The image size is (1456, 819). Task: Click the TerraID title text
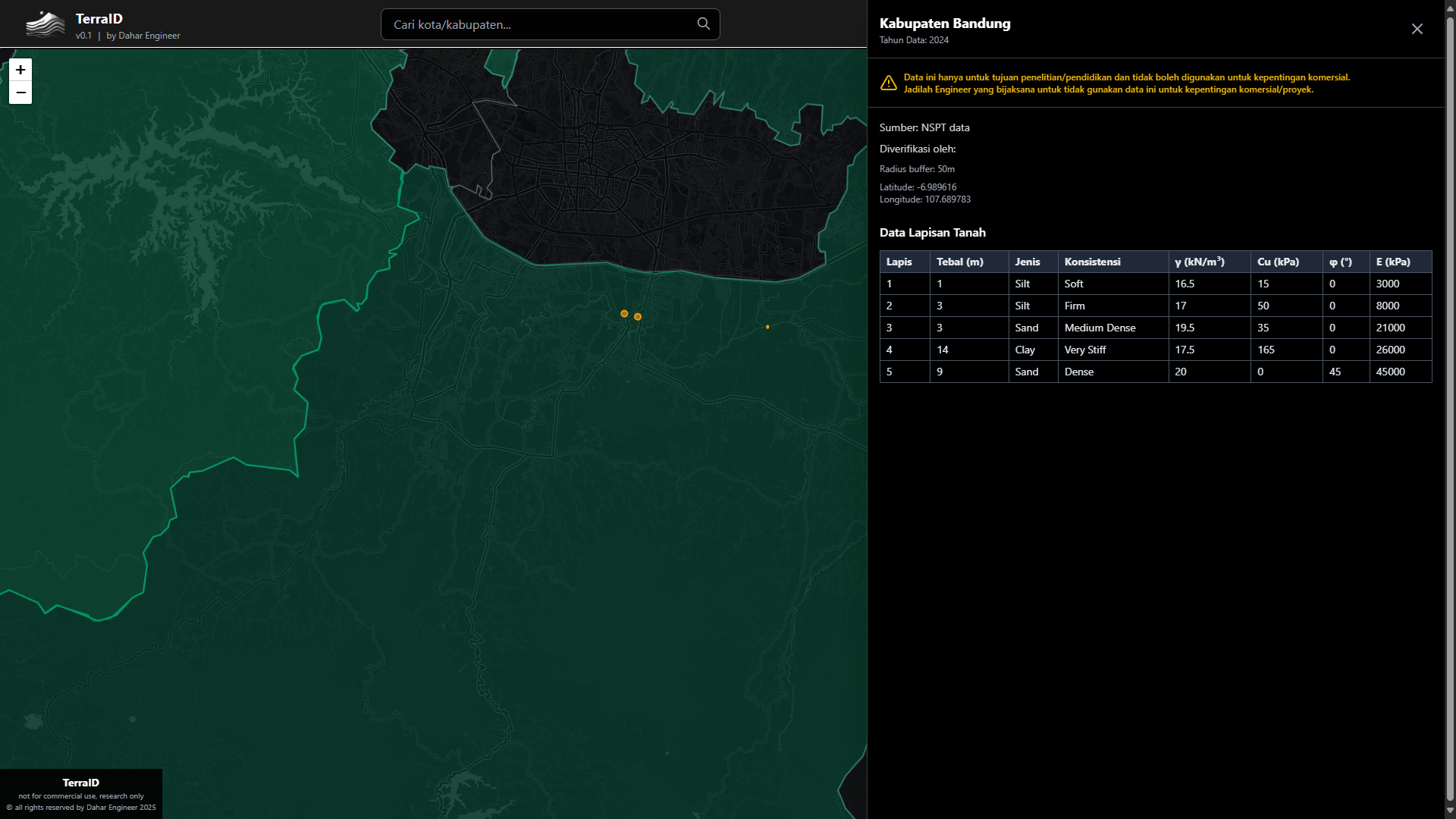(99, 19)
